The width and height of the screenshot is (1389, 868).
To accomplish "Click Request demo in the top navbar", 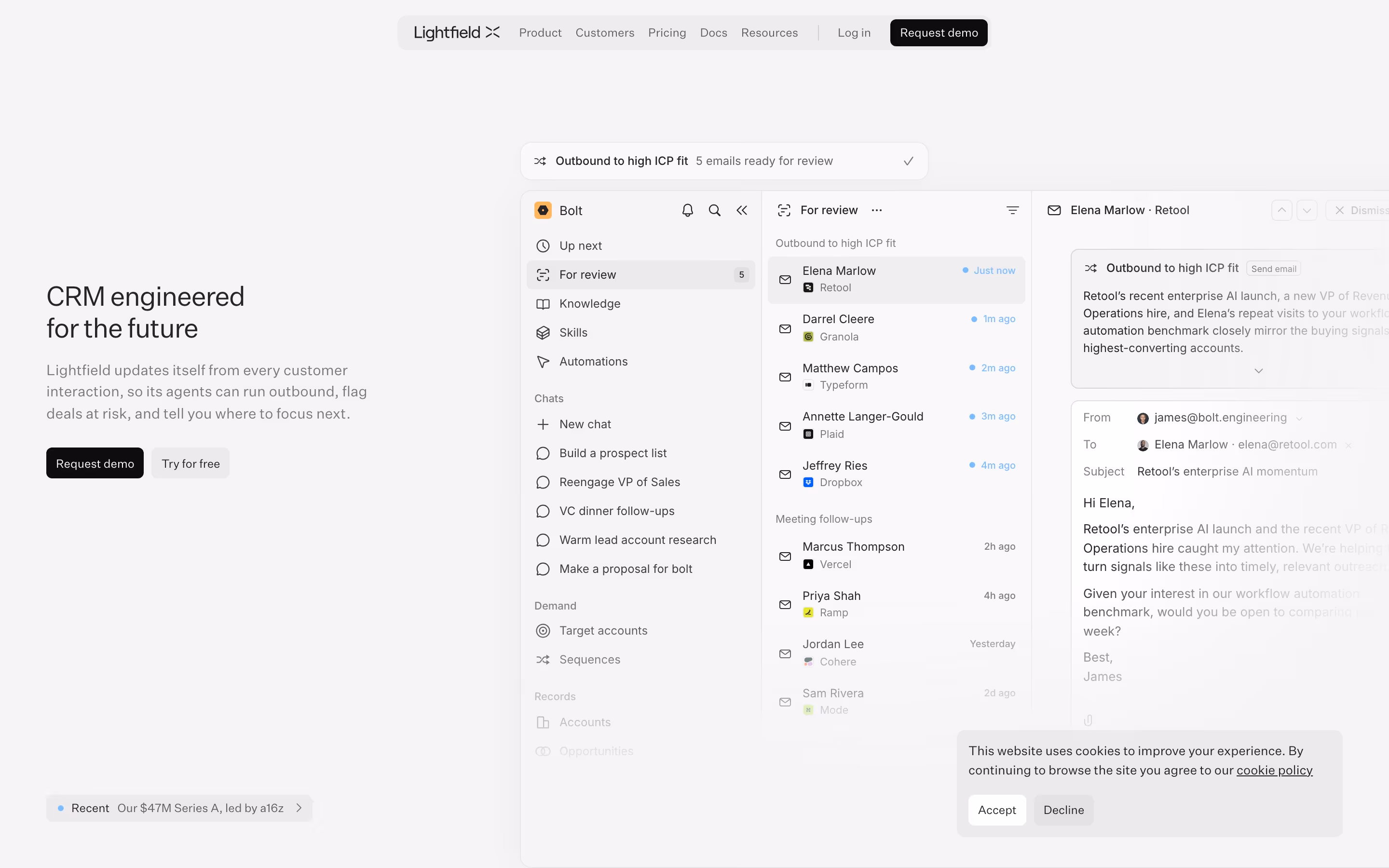I will [x=939, y=33].
